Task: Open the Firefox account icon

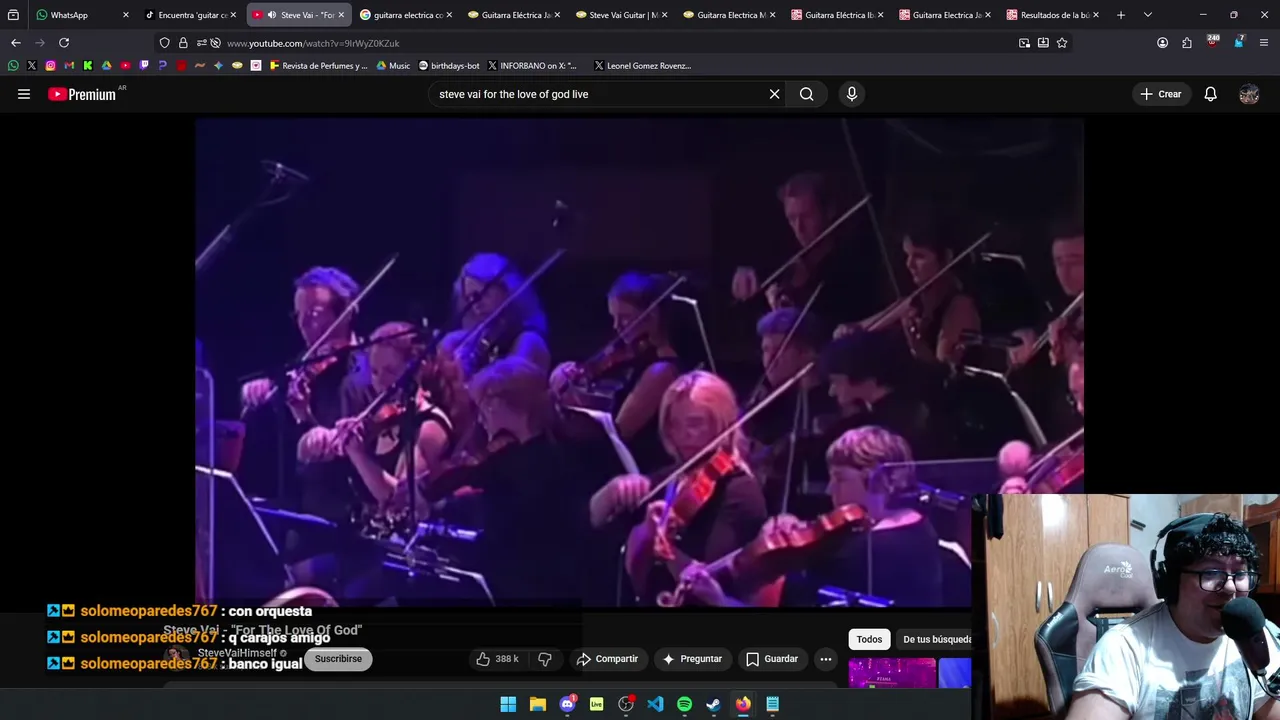Action: click(x=1162, y=43)
